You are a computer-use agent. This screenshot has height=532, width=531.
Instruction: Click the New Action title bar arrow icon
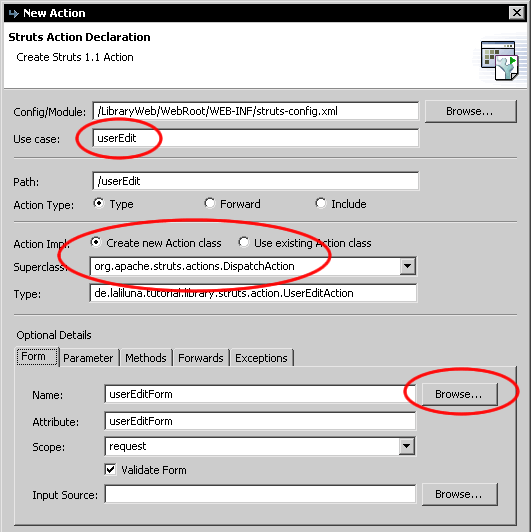(x=14, y=13)
